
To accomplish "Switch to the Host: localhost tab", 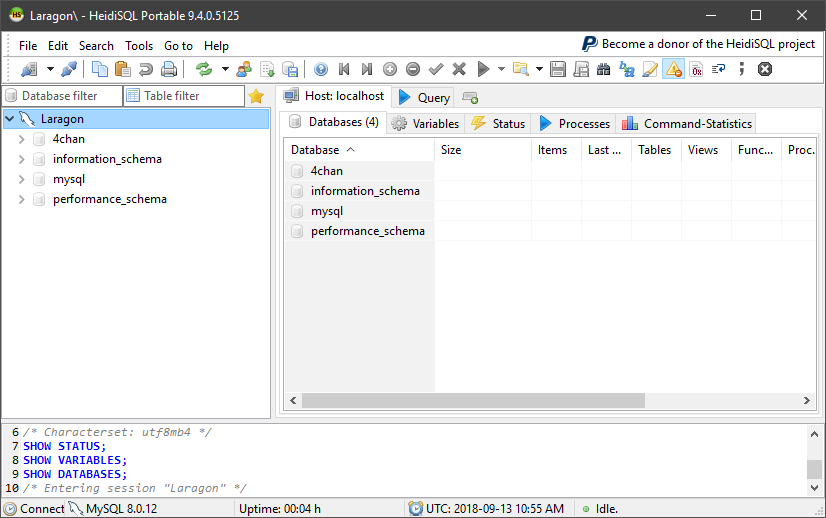I will coord(334,96).
